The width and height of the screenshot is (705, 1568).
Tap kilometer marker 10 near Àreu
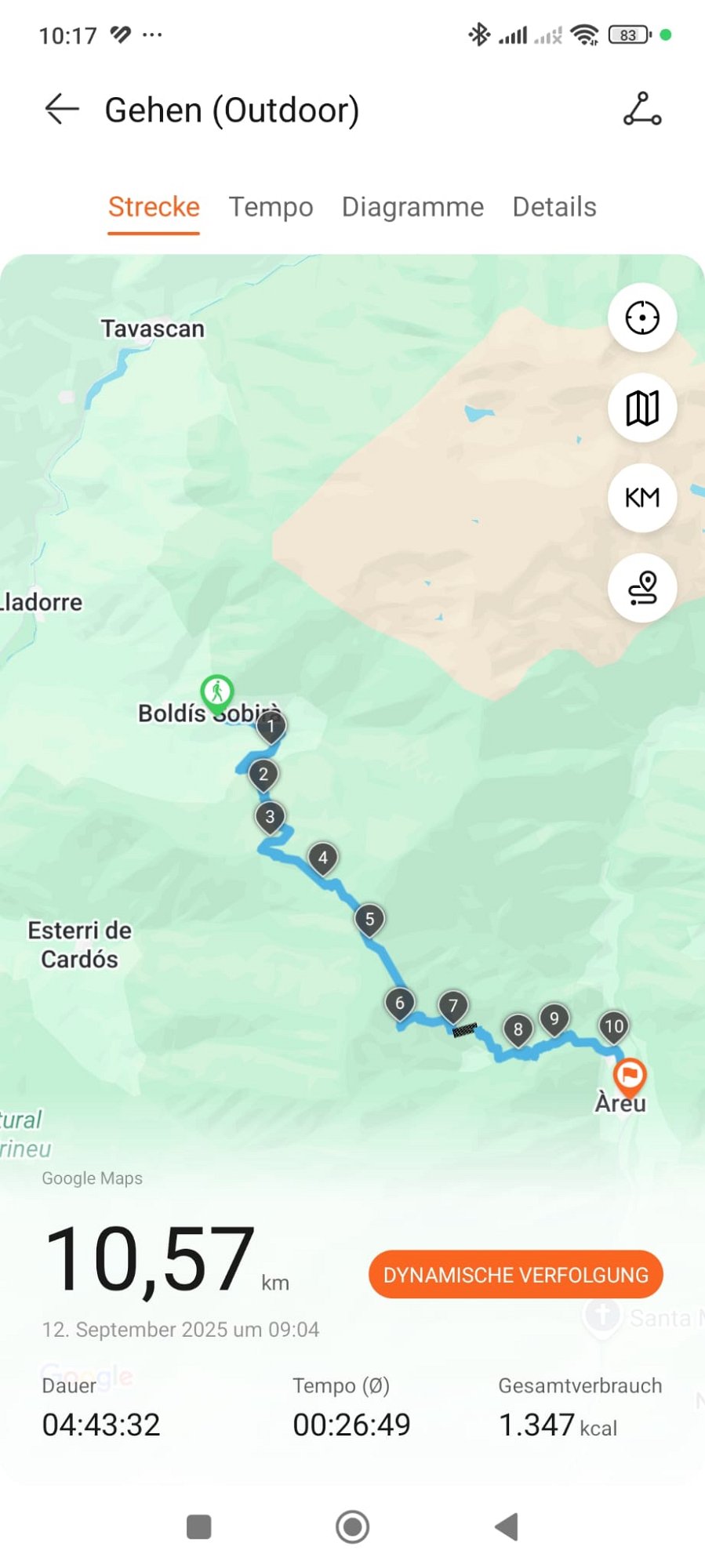(614, 1028)
